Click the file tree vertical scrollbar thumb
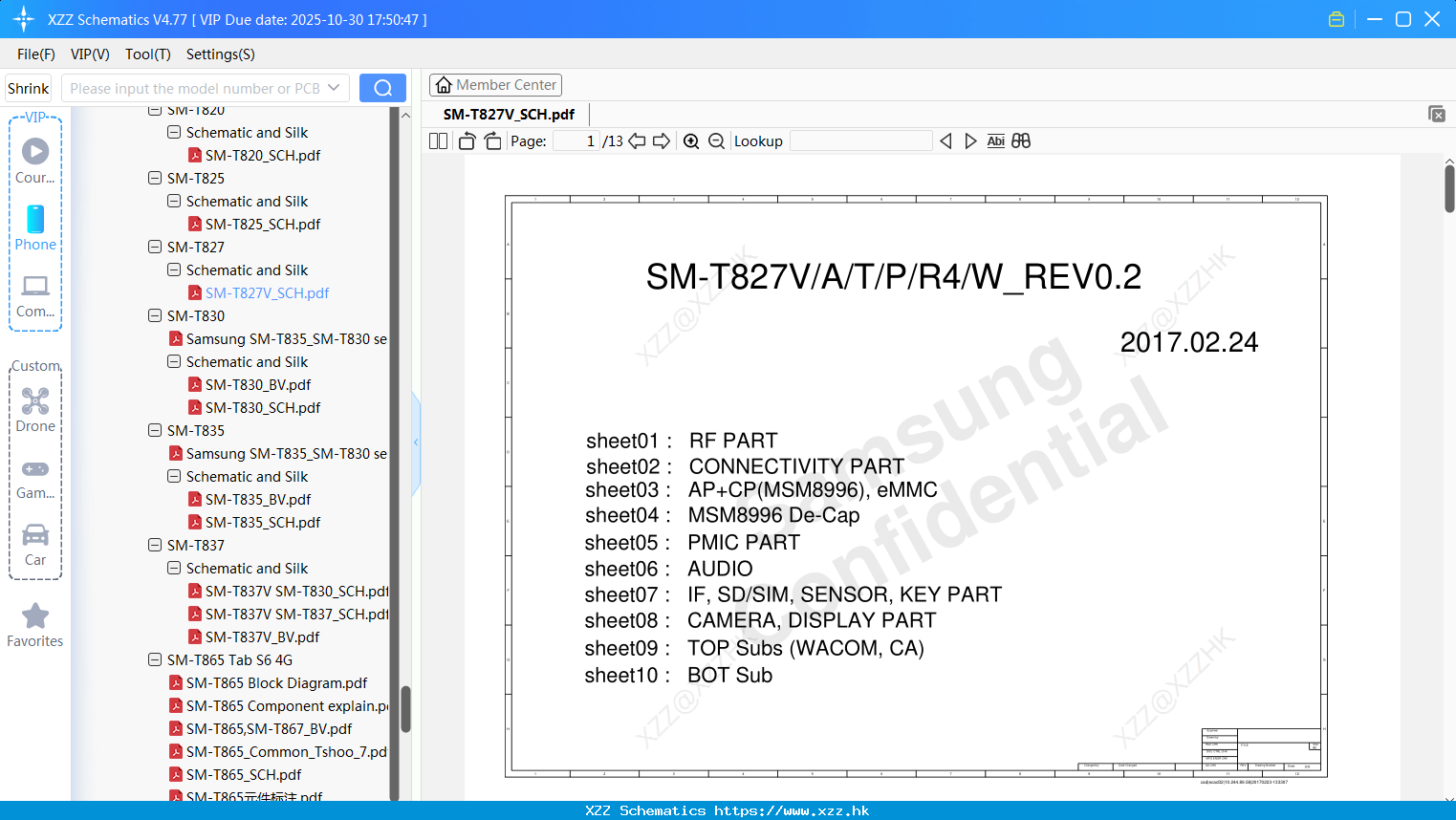This screenshot has width=1456, height=820. (x=405, y=709)
